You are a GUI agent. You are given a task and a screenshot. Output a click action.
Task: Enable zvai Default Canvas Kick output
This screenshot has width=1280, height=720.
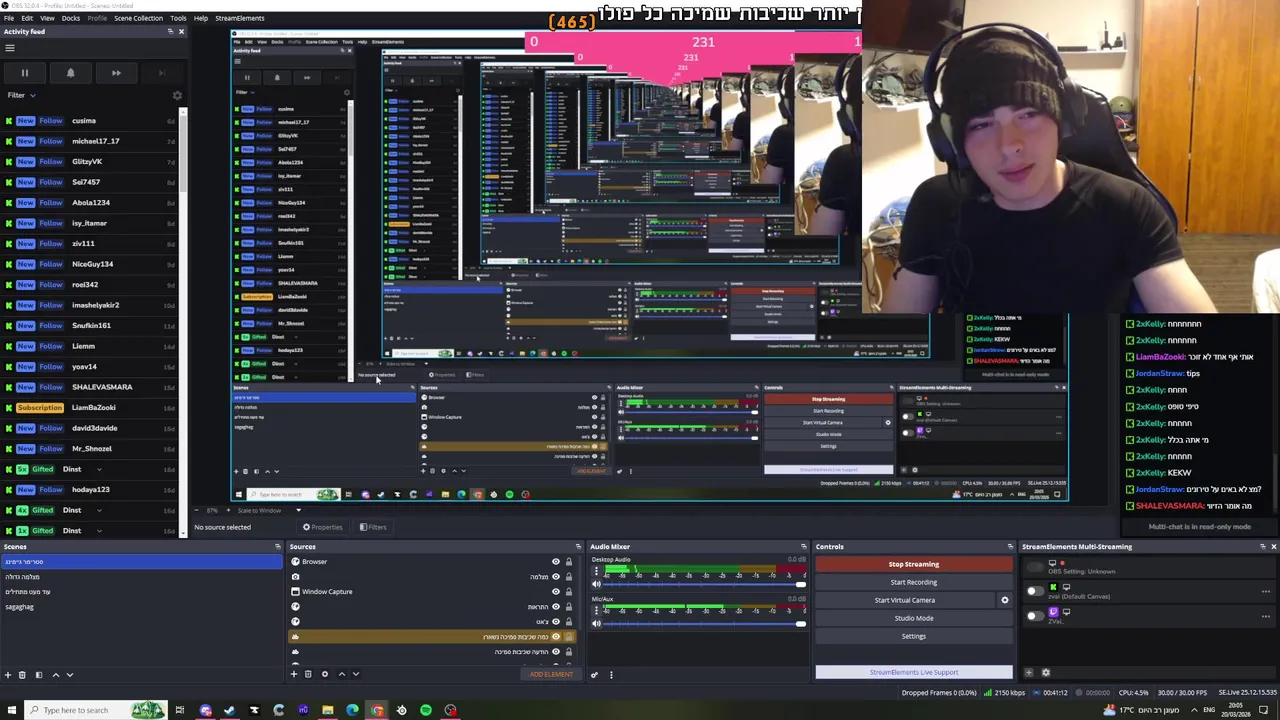point(1034,591)
